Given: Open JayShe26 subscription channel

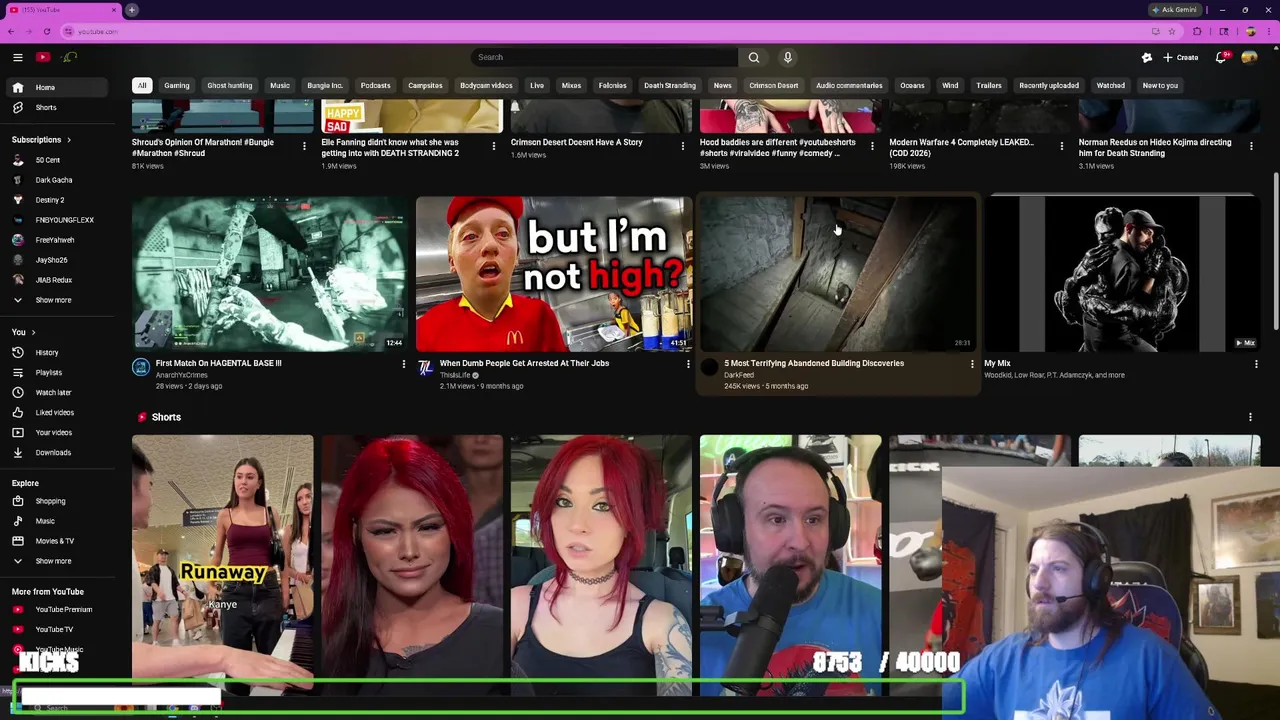Looking at the screenshot, I should [51, 260].
